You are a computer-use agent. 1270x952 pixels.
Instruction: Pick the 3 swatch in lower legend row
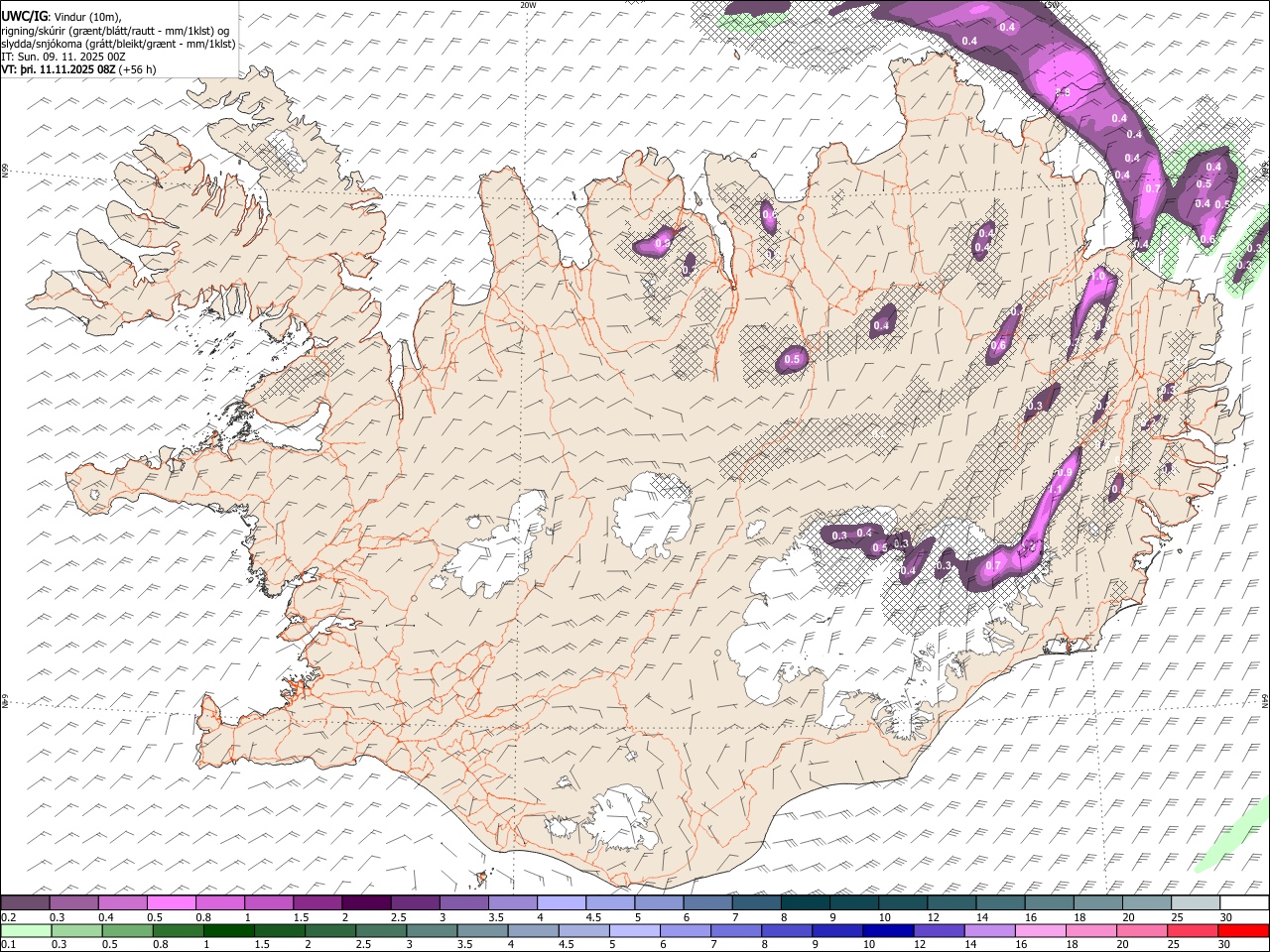tap(432, 930)
